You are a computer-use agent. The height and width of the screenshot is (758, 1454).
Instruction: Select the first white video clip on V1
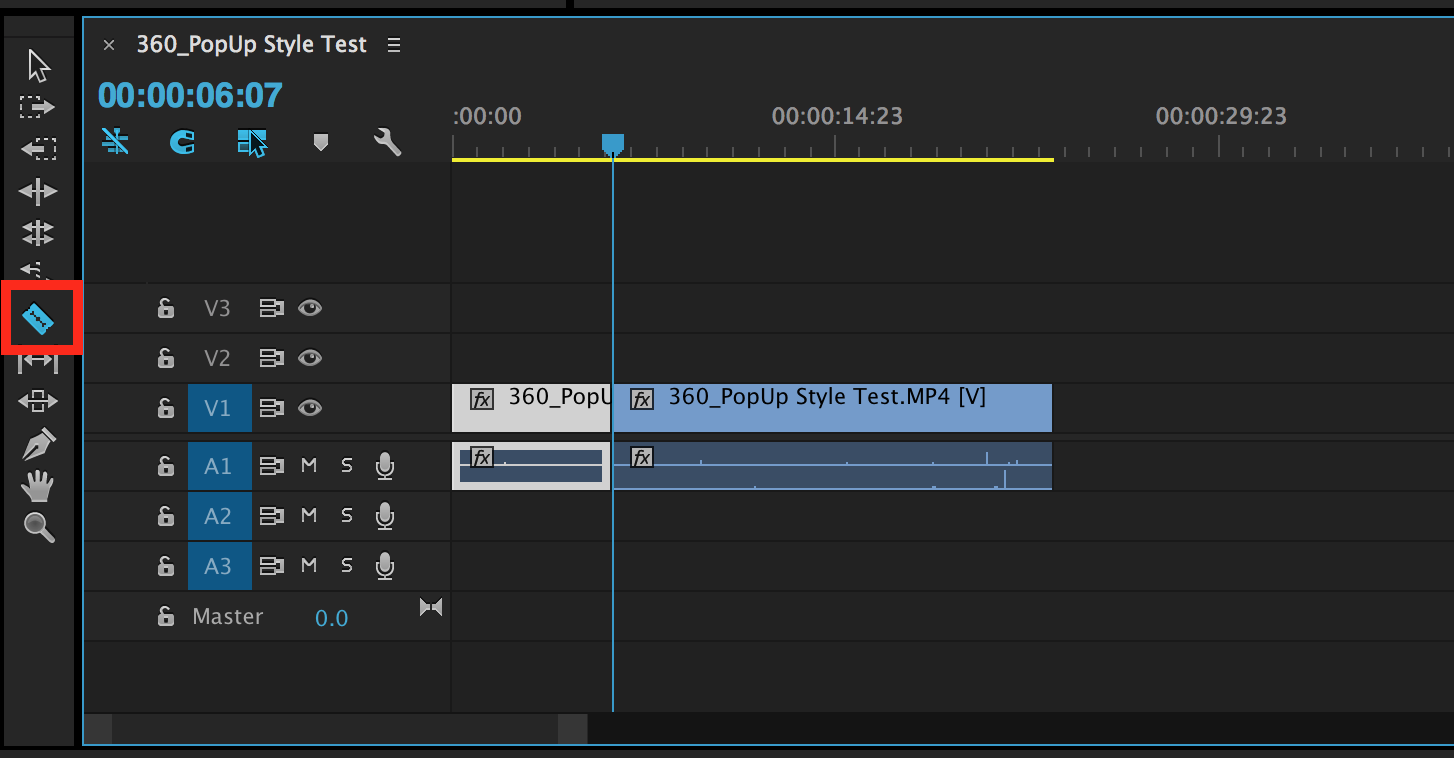click(531, 408)
